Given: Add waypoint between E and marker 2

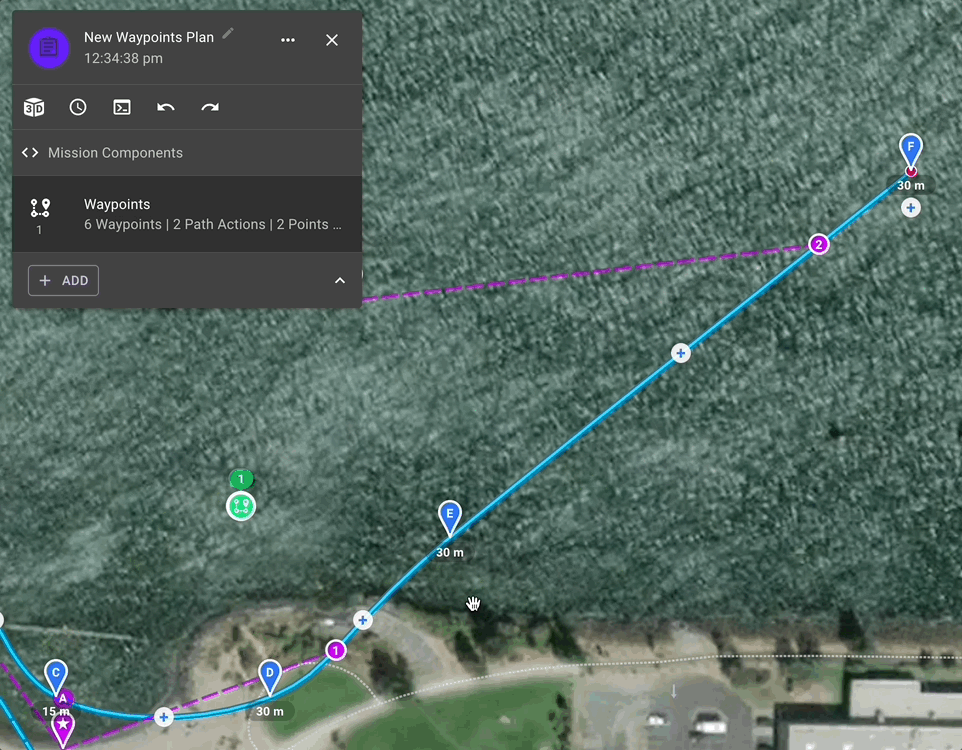Looking at the screenshot, I should click(680, 353).
